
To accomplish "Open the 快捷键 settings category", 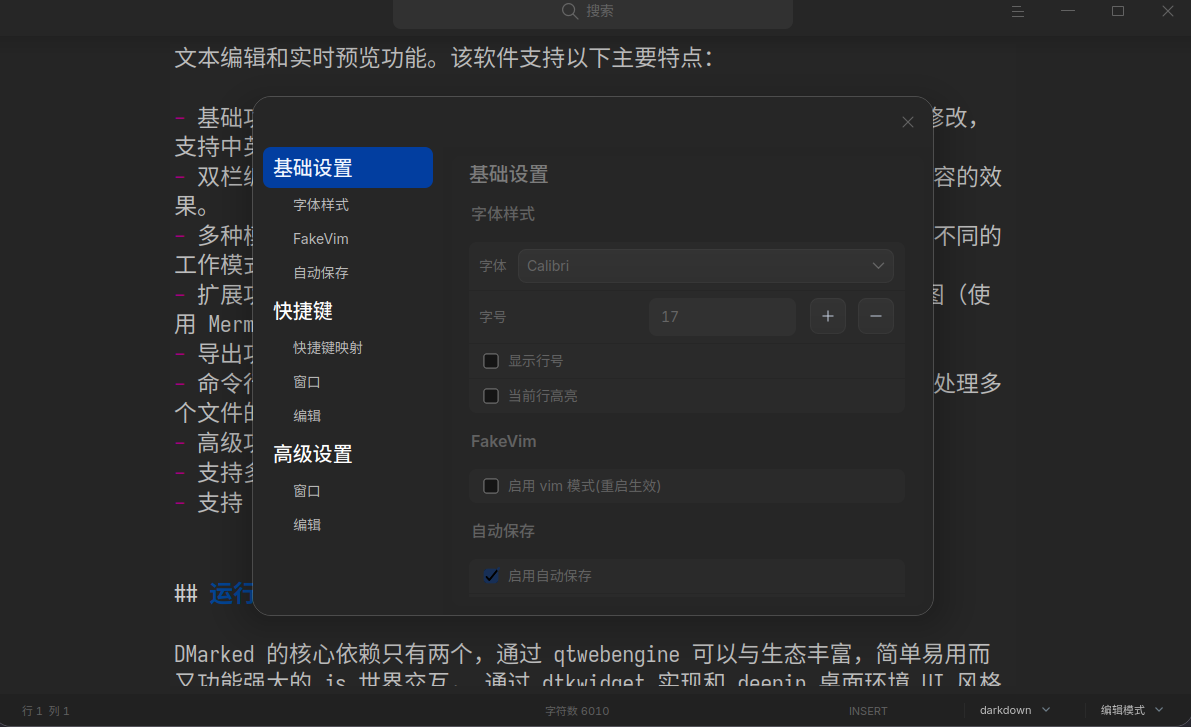I will point(303,311).
